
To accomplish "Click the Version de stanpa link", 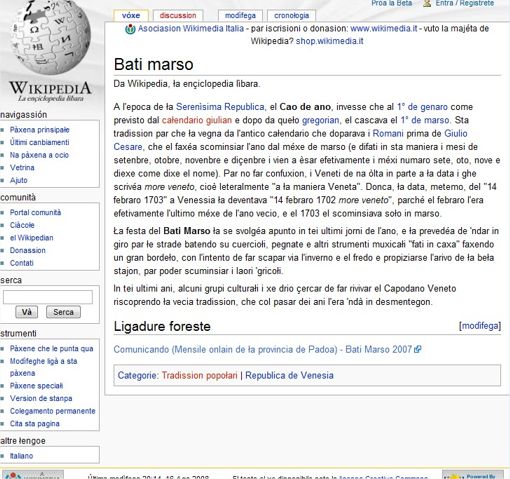I will coord(41,398).
